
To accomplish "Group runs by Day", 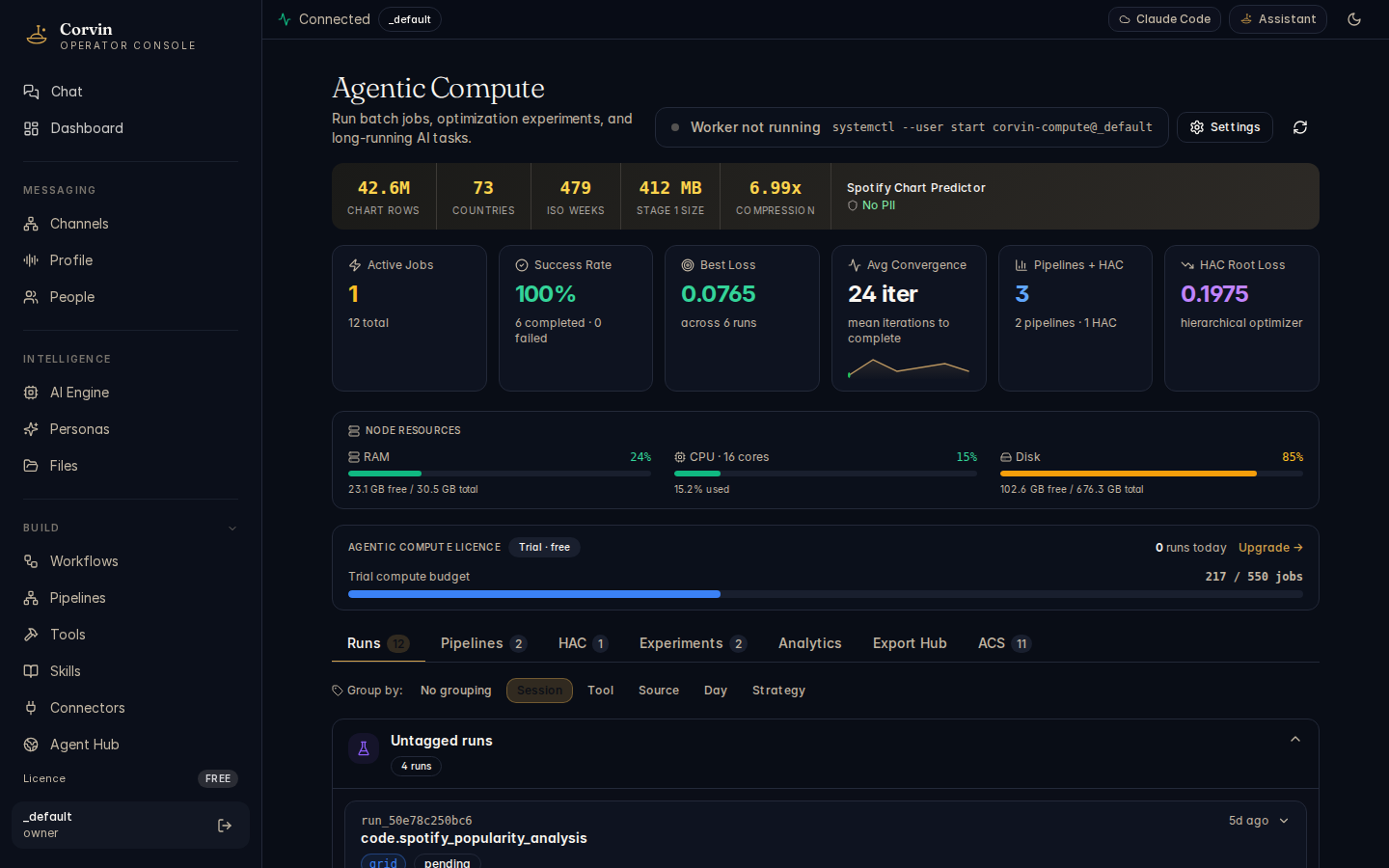I will tap(716, 691).
